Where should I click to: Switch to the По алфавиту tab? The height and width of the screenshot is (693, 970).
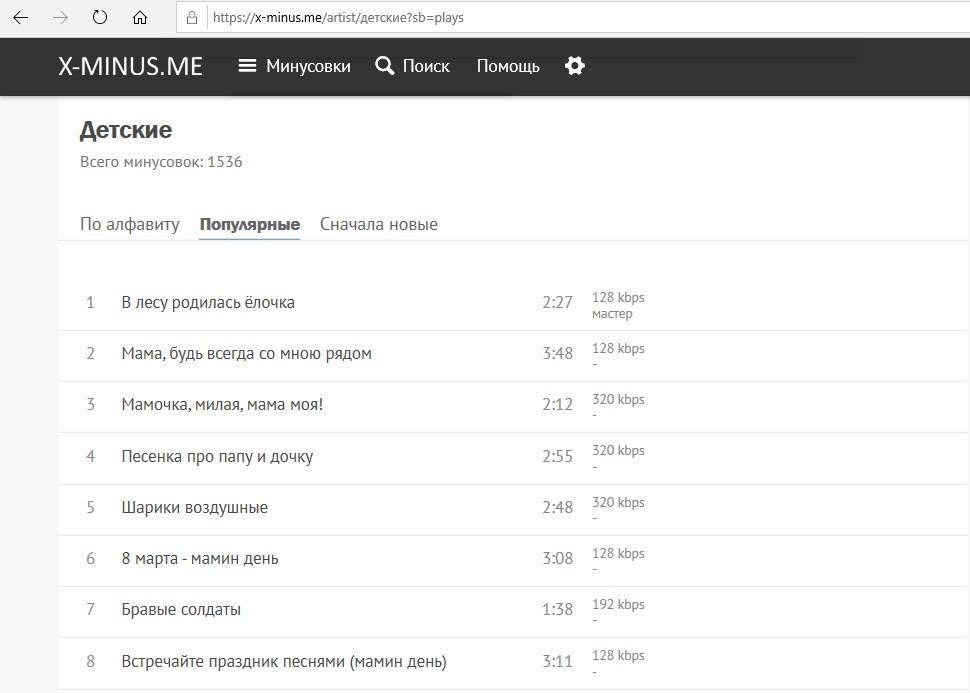(130, 224)
